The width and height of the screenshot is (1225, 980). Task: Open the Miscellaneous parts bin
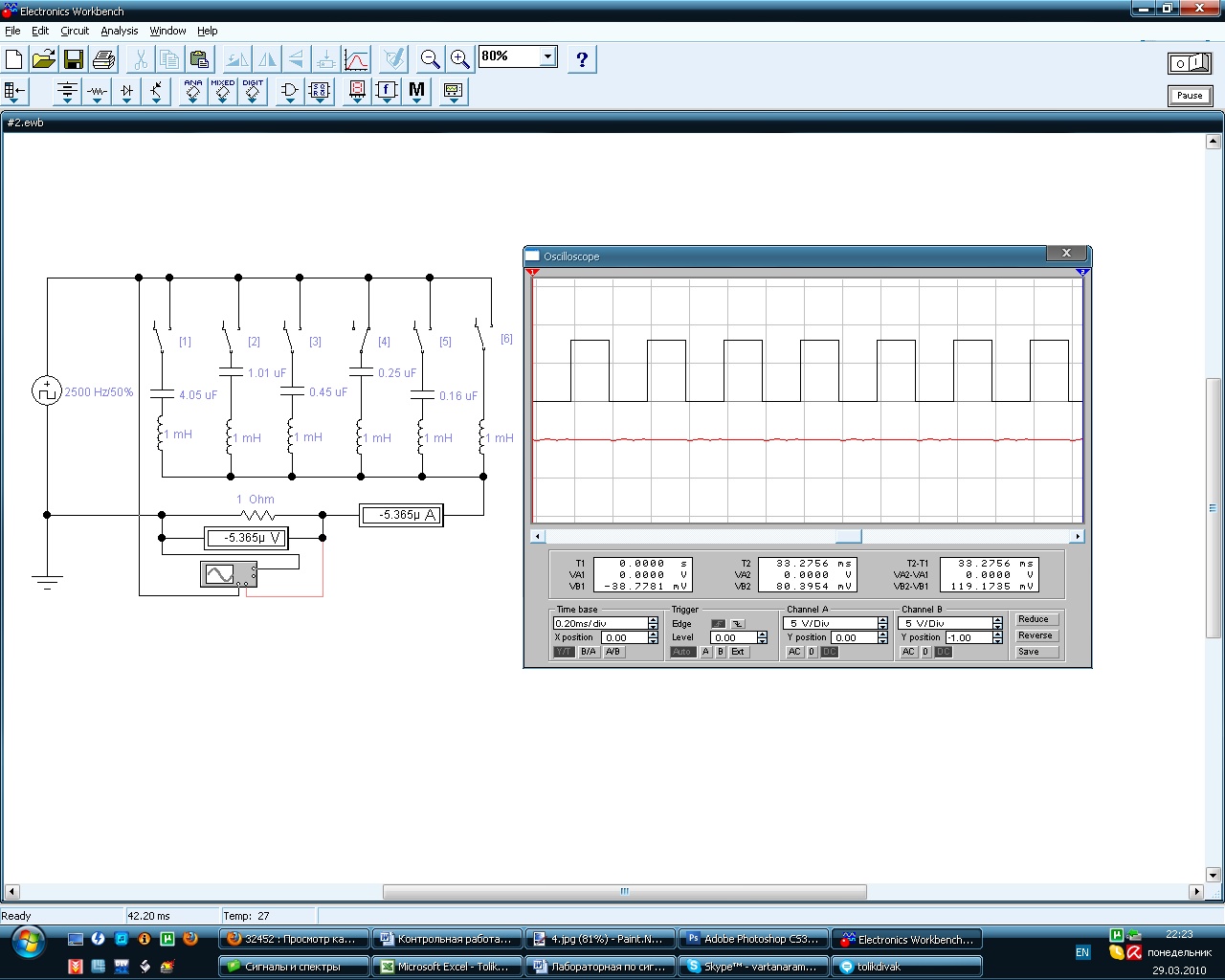[x=416, y=92]
